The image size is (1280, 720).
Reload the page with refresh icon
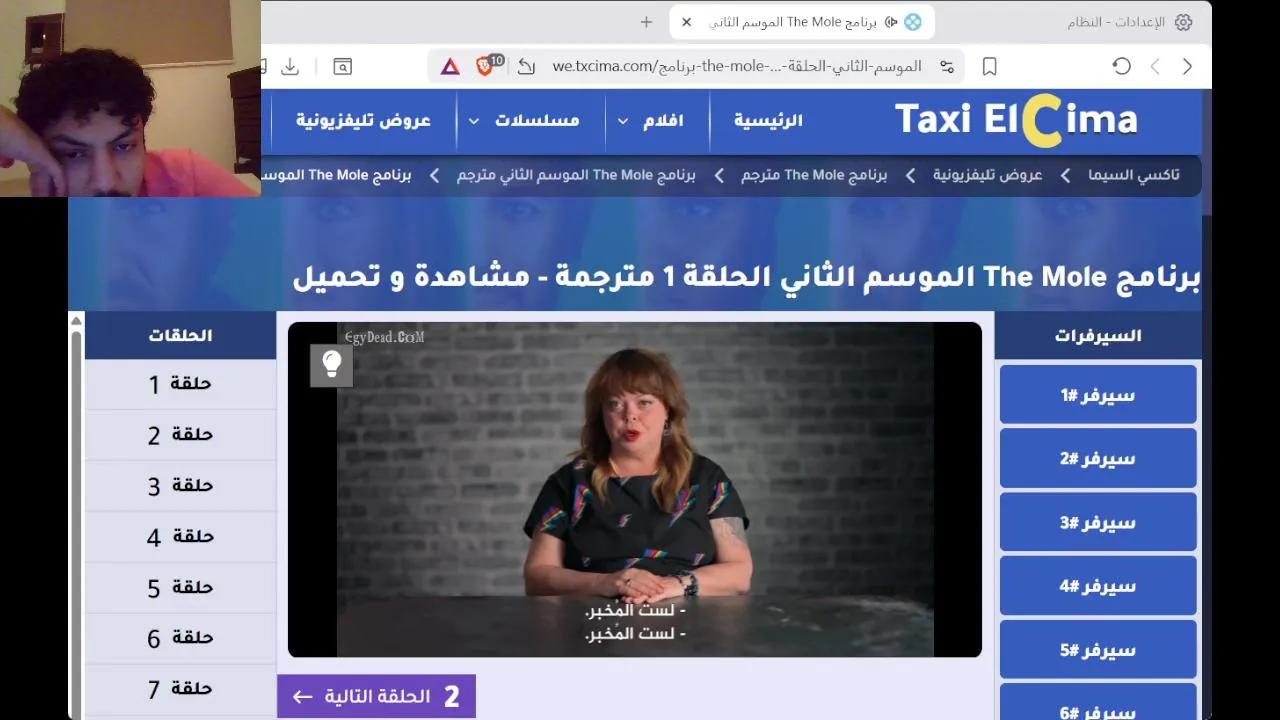point(1122,66)
